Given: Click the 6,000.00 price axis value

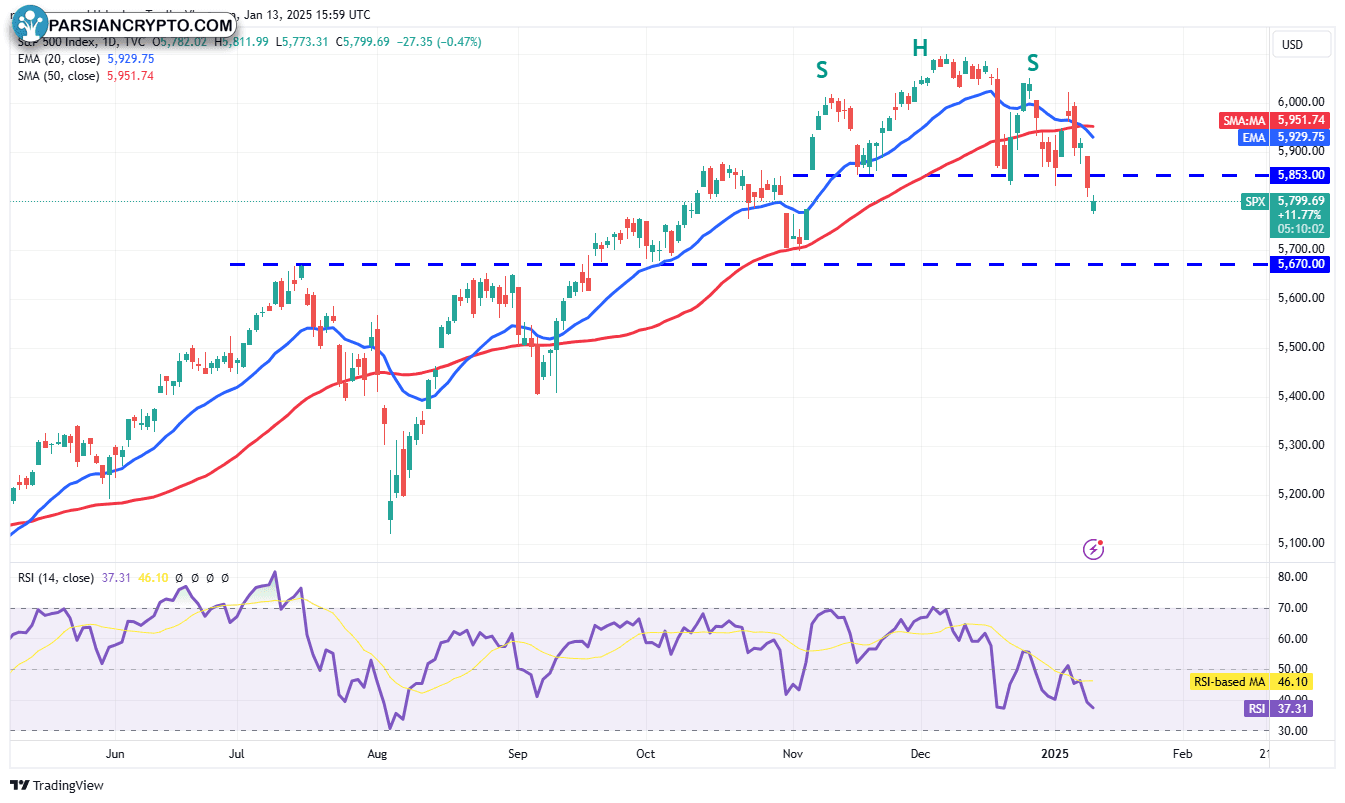Looking at the screenshot, I should coord(1301,102).
